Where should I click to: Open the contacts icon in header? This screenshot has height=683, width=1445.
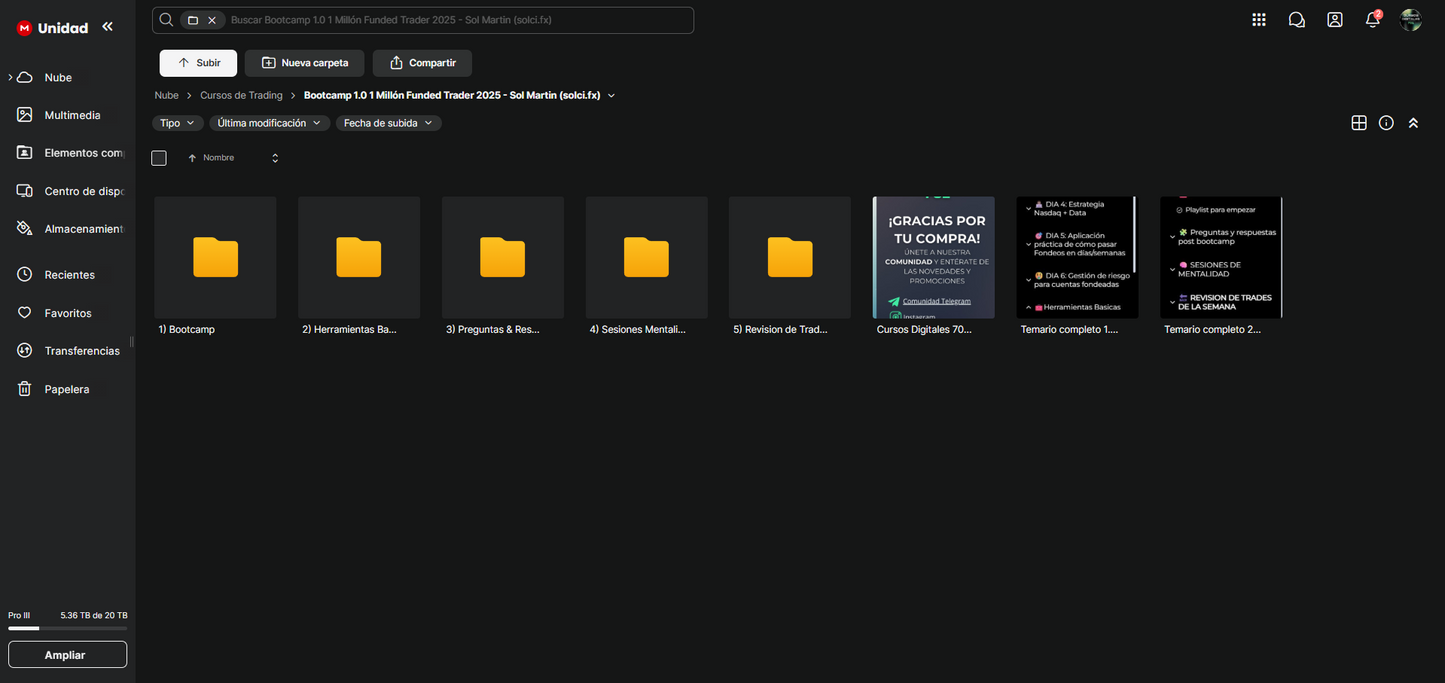pyautogui.click(x=1335, y=20)
